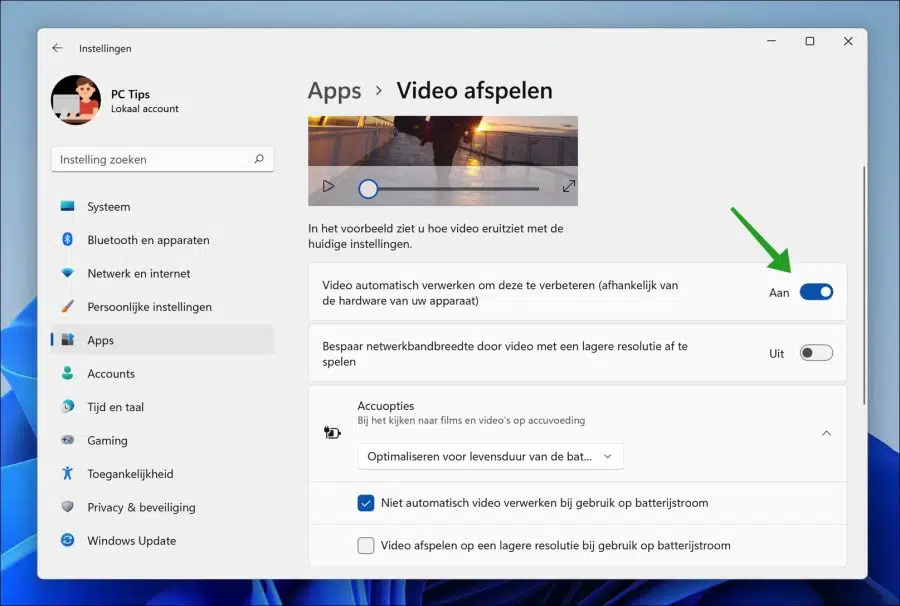900x606 pixels.
Task: Click the Accounts person icon
Action: [68, 373]
